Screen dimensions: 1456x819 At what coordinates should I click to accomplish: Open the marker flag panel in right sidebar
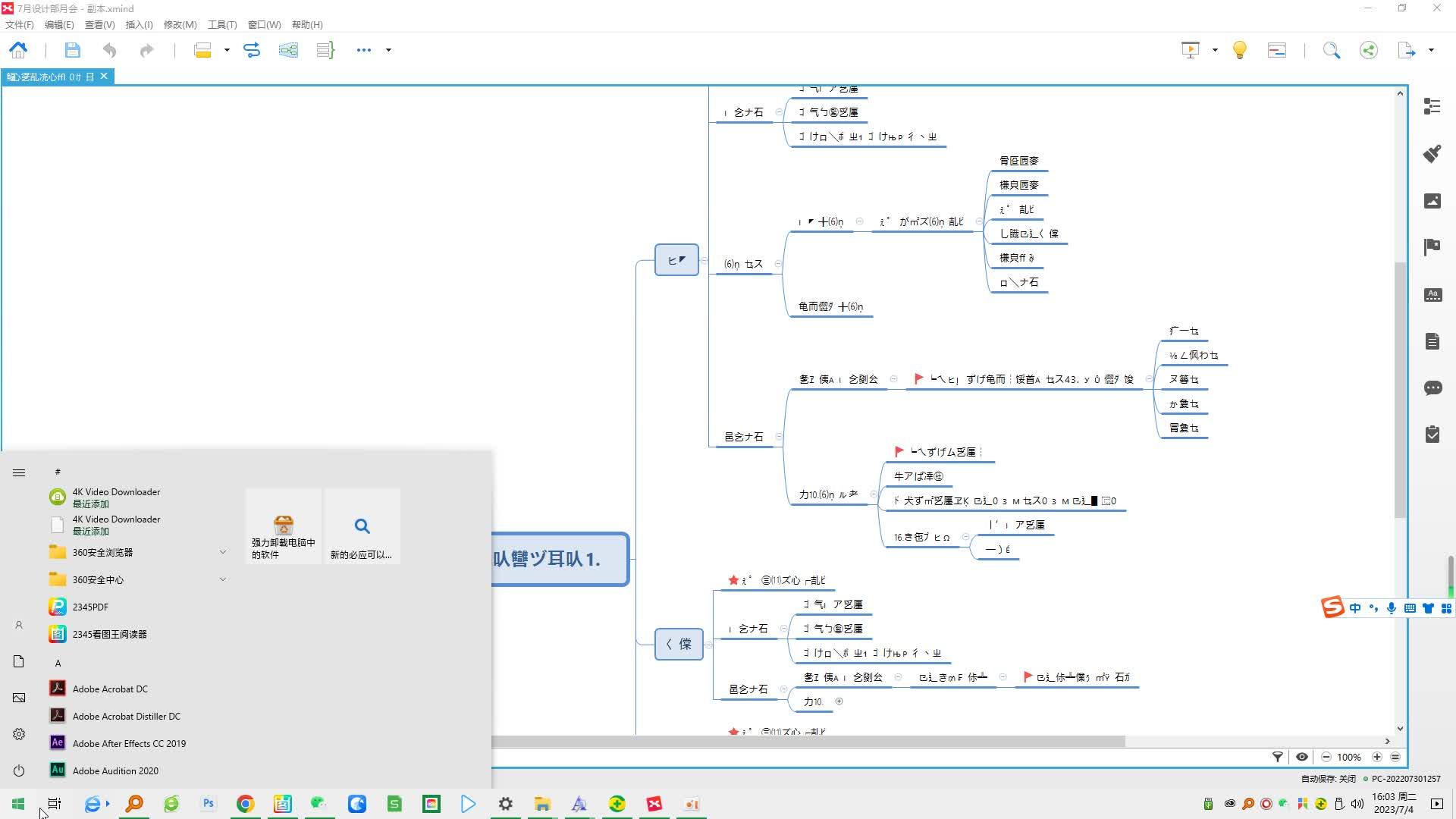click(x=1433, y=247)
